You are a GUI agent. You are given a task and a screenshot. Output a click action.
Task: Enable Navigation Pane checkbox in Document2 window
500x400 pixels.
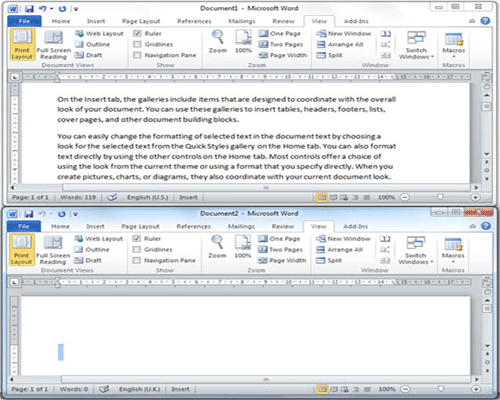136,260
